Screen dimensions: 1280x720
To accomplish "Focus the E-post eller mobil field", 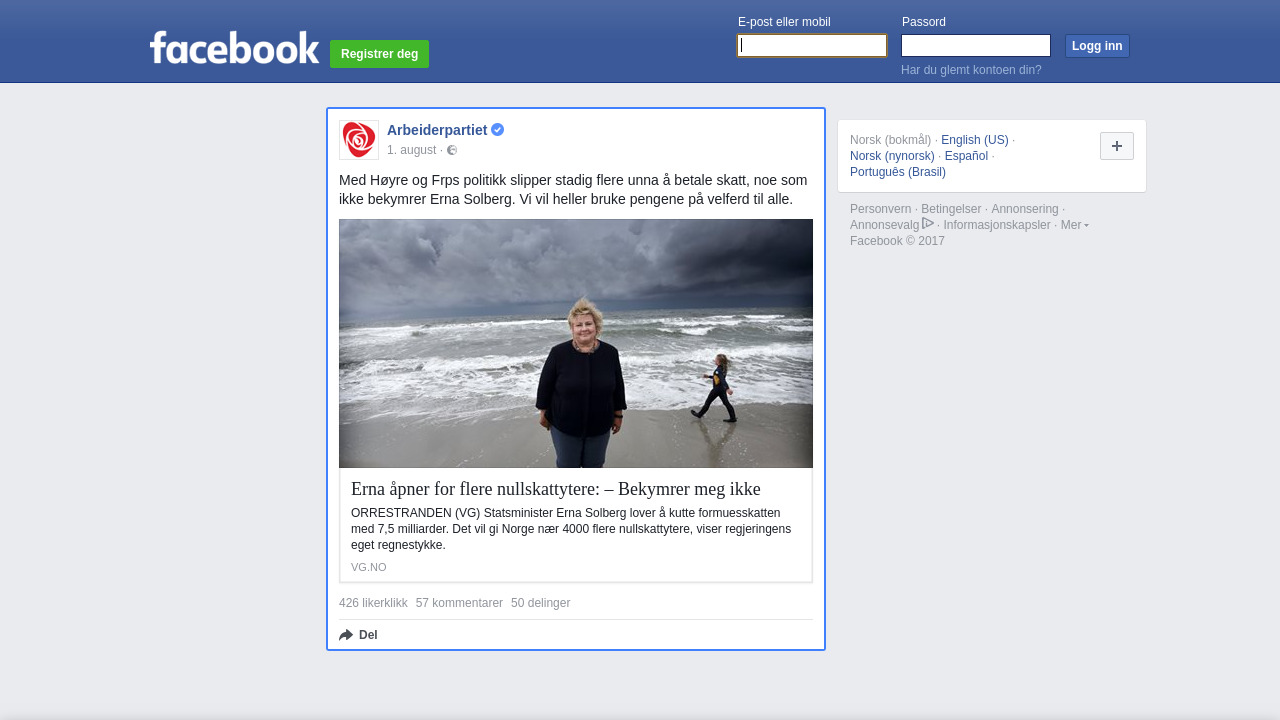I will pyautogui.click(x=811, y=46).
